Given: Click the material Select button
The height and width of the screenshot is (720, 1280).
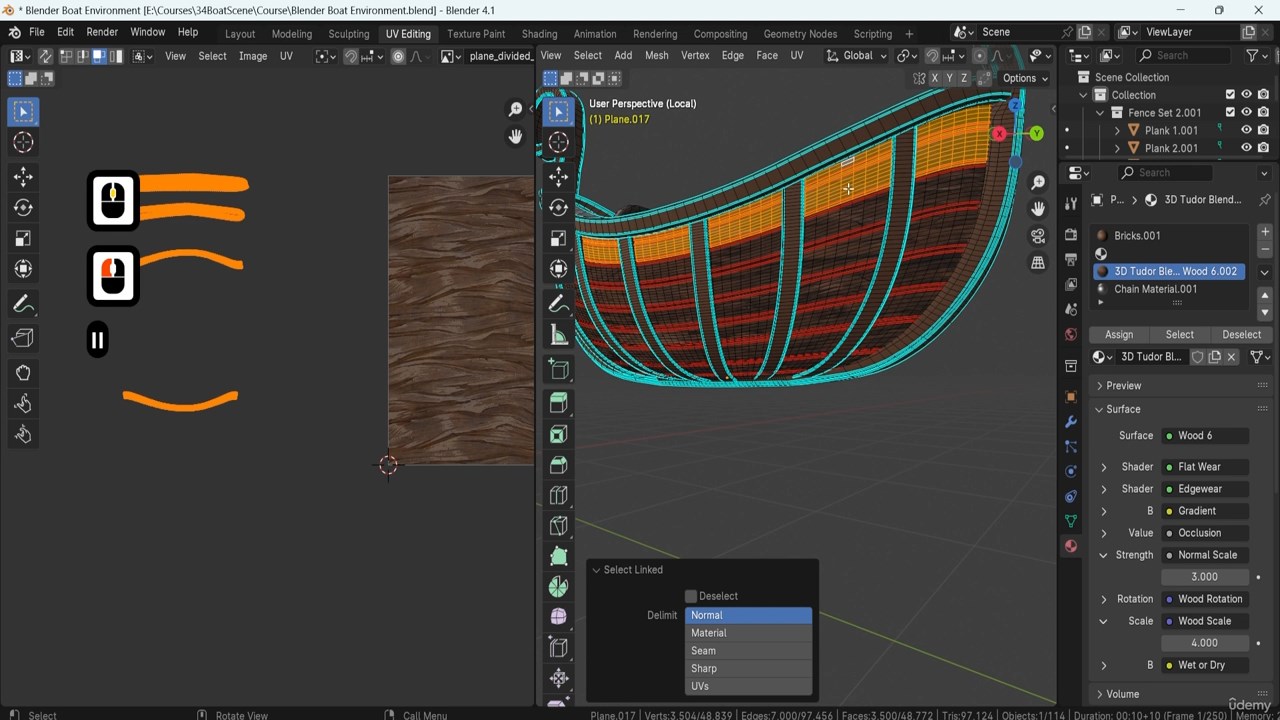Looking at the screenshot, I should [x=1180, y=335].
